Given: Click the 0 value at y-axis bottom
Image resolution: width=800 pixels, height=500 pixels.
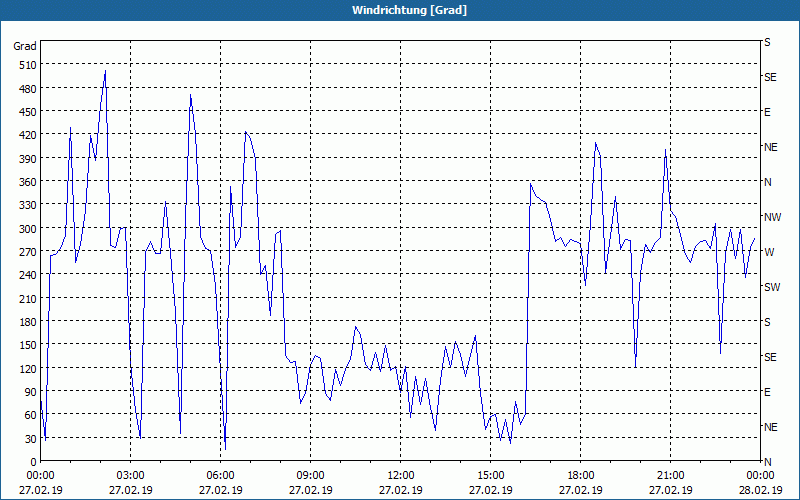Looking at the screenshot, I should coord(33,461).
